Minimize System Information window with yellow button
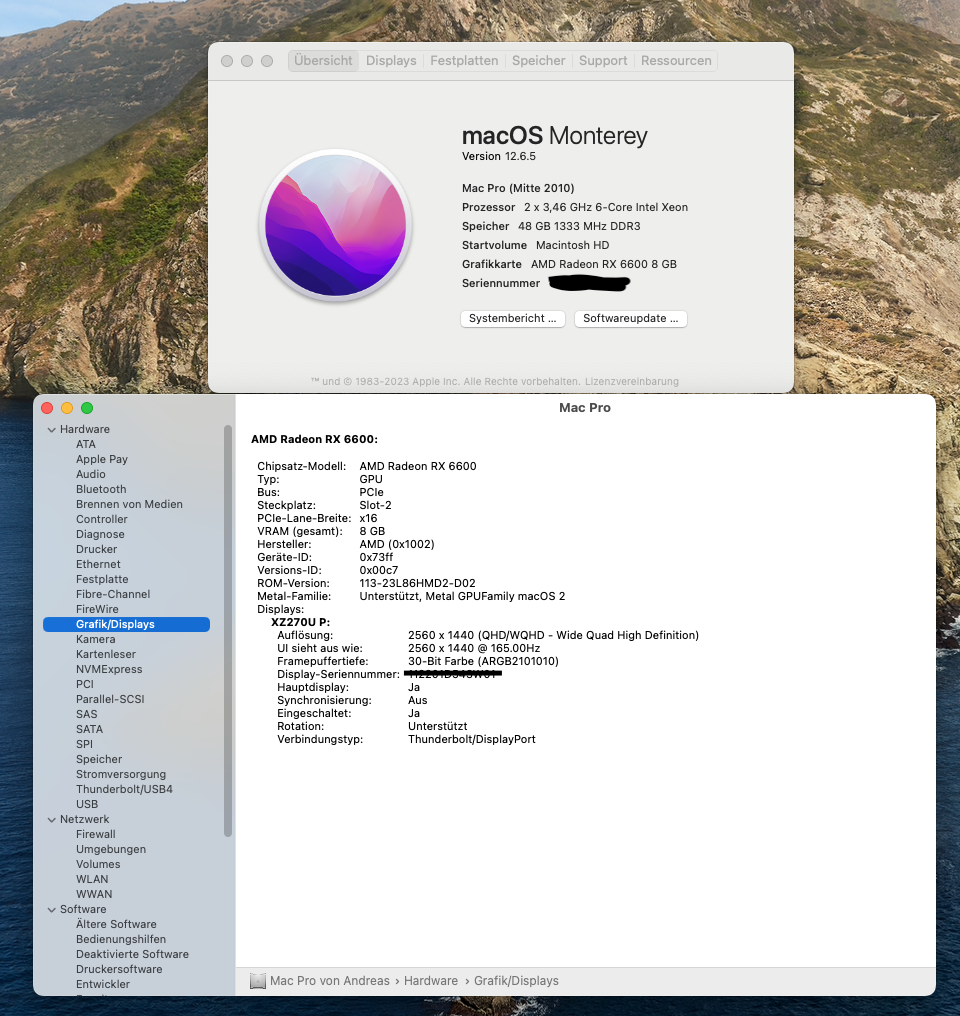This screenshot has width=960, height=1016. click(67, 408)
